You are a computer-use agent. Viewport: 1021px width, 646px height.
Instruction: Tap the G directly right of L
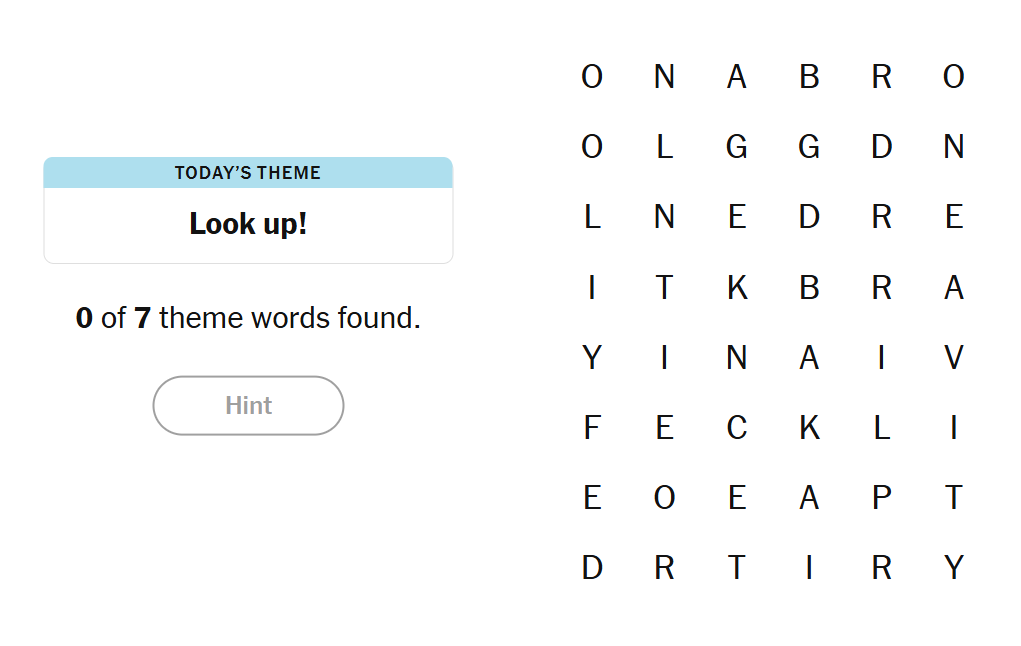point(737,147)
